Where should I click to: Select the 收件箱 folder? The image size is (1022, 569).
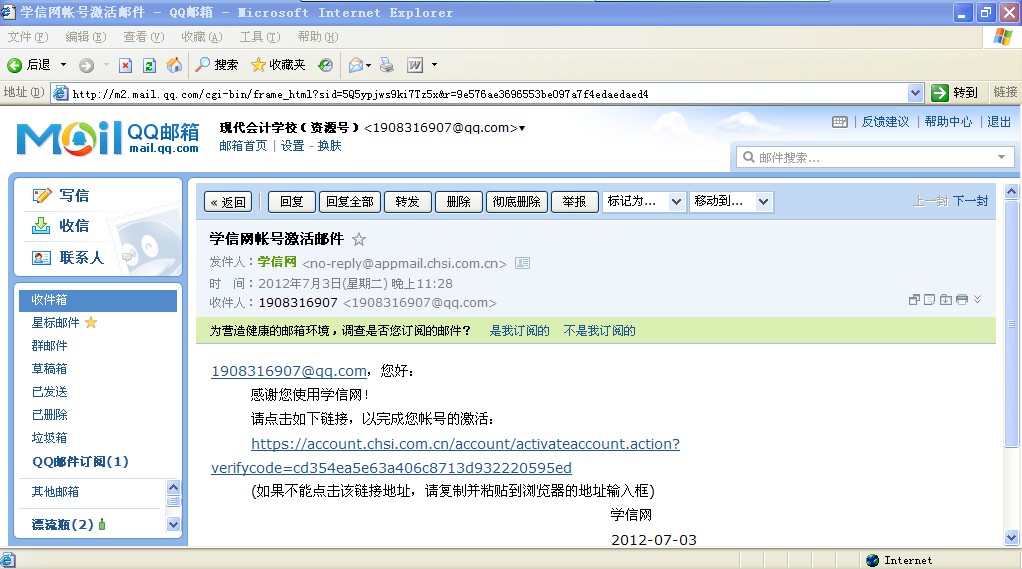tap(98, 300)
